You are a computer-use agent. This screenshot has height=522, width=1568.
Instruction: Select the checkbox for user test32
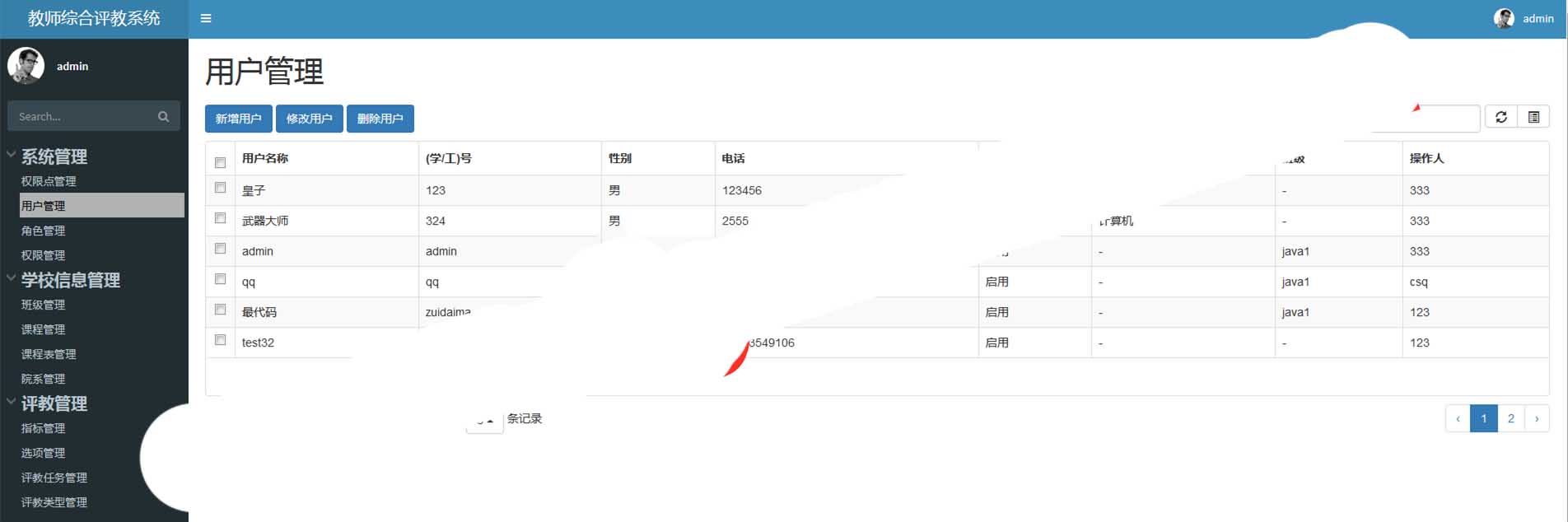pos(220,340)
